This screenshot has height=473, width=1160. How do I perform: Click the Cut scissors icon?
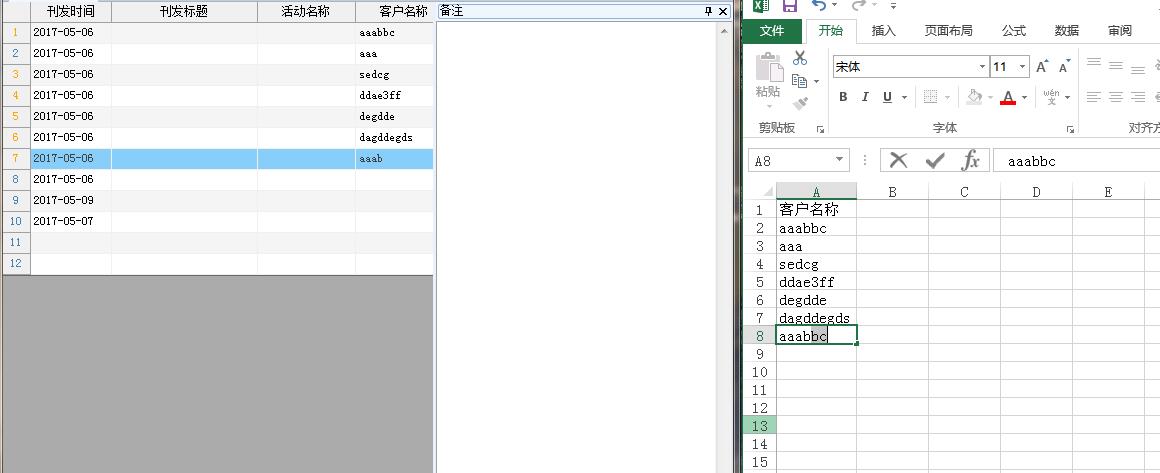point(800,58)
